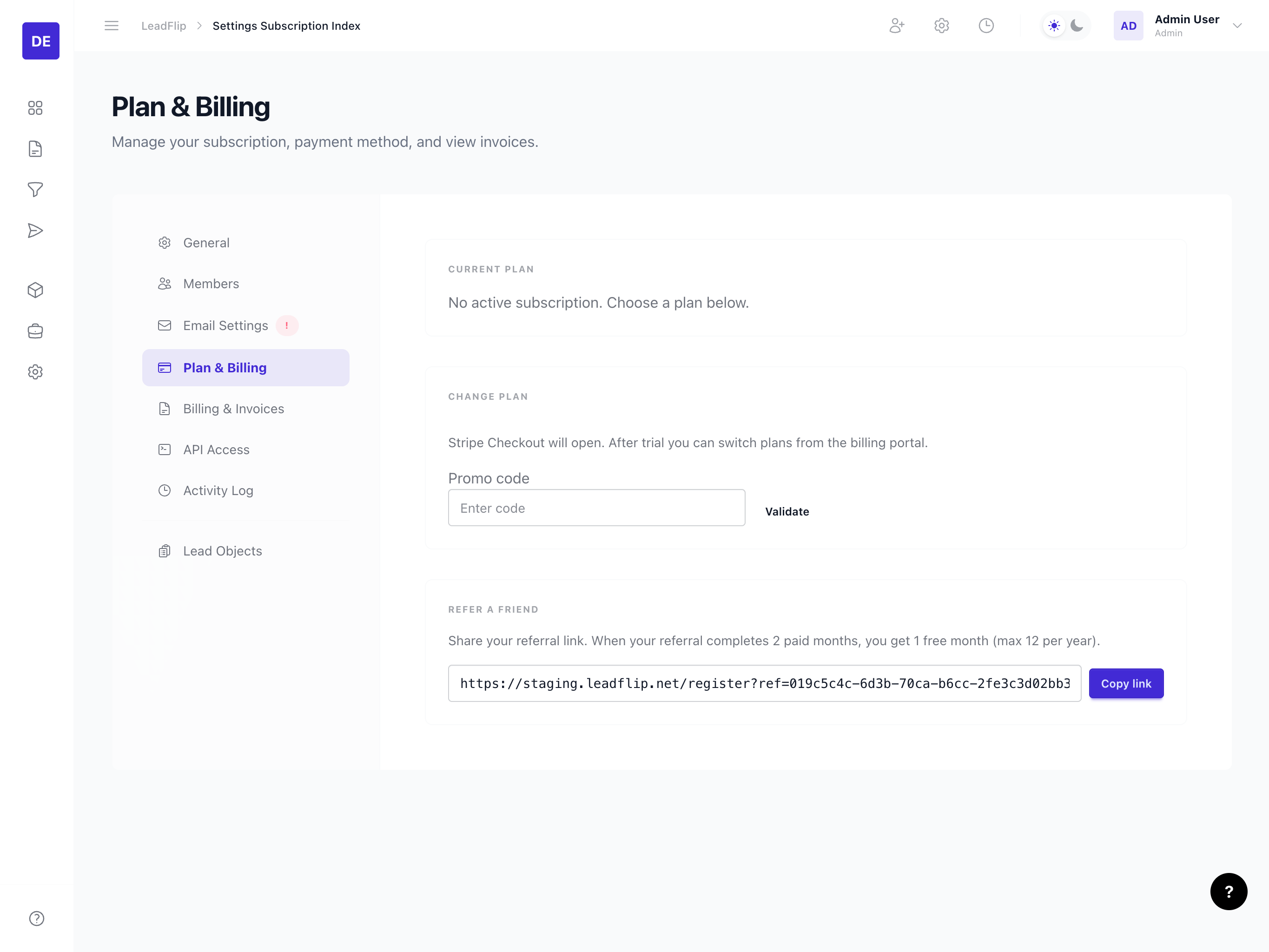Go to the Email Settings menu item
Screen dimensions: 1269x952
click(225, 325)
